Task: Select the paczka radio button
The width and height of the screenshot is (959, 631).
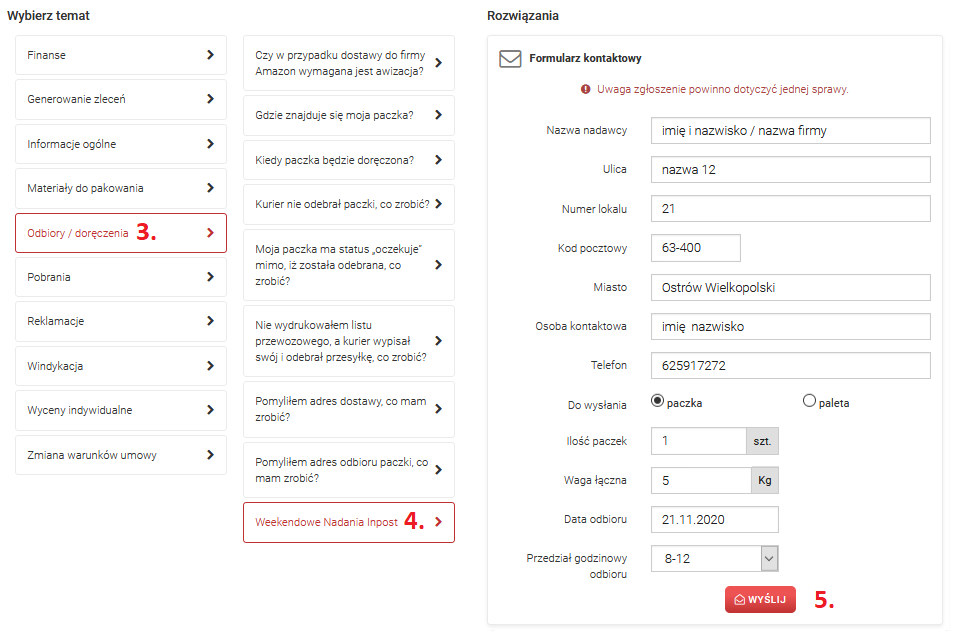Action: (657, 401)
